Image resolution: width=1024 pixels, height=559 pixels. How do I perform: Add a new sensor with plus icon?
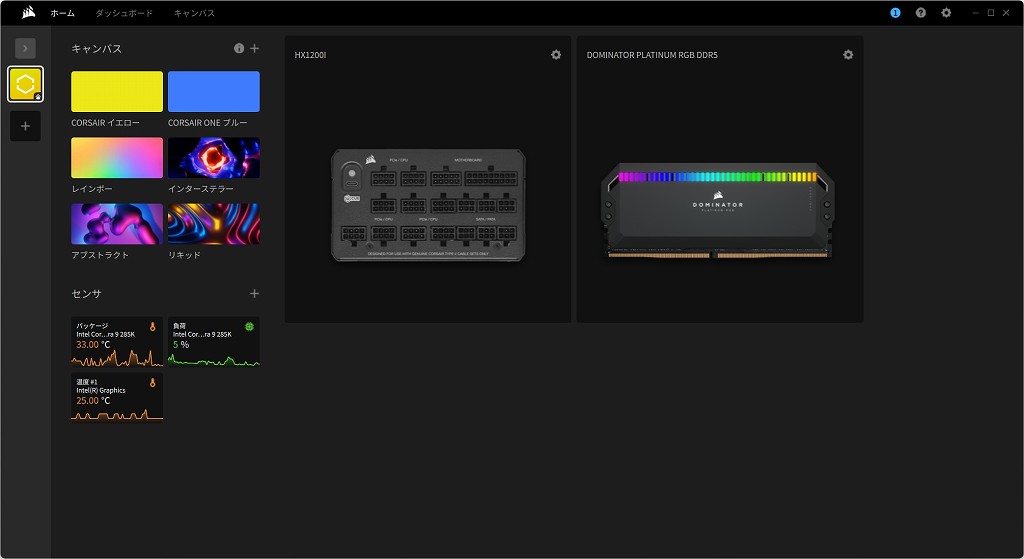[255, 294]
